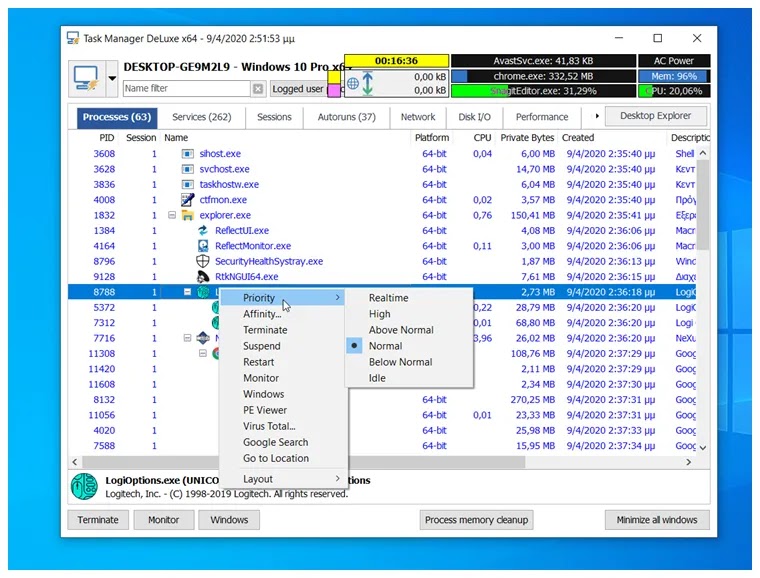Expand the Priority submenu arrow

(338, 297)
